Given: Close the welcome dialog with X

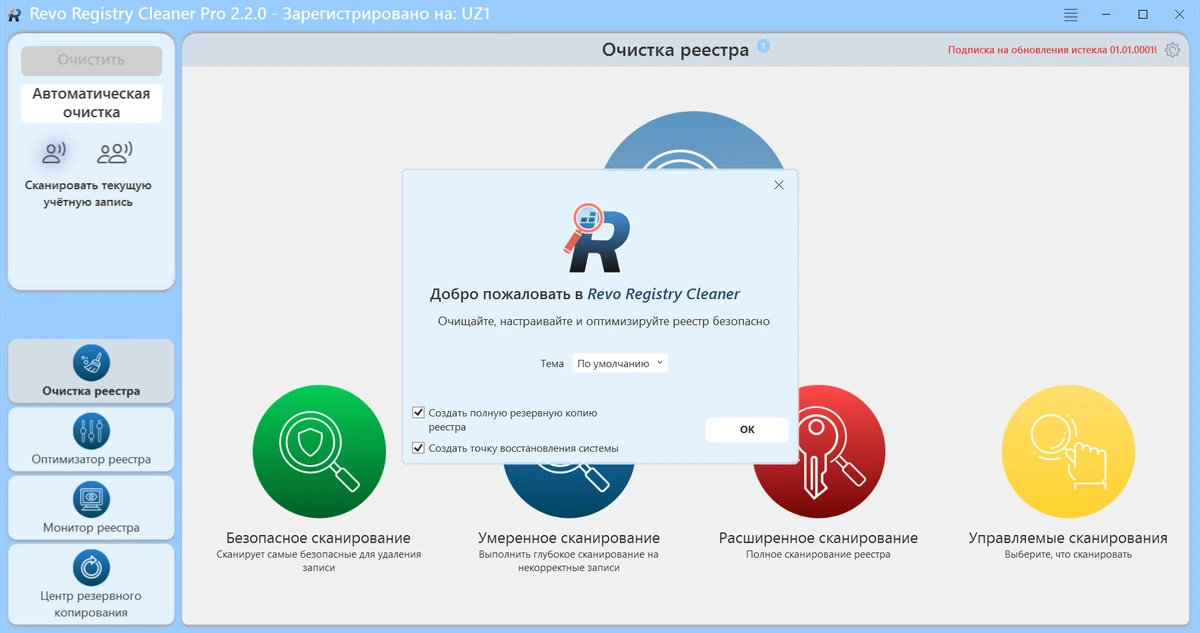Looking at the screenshot, I should [779, 185].
